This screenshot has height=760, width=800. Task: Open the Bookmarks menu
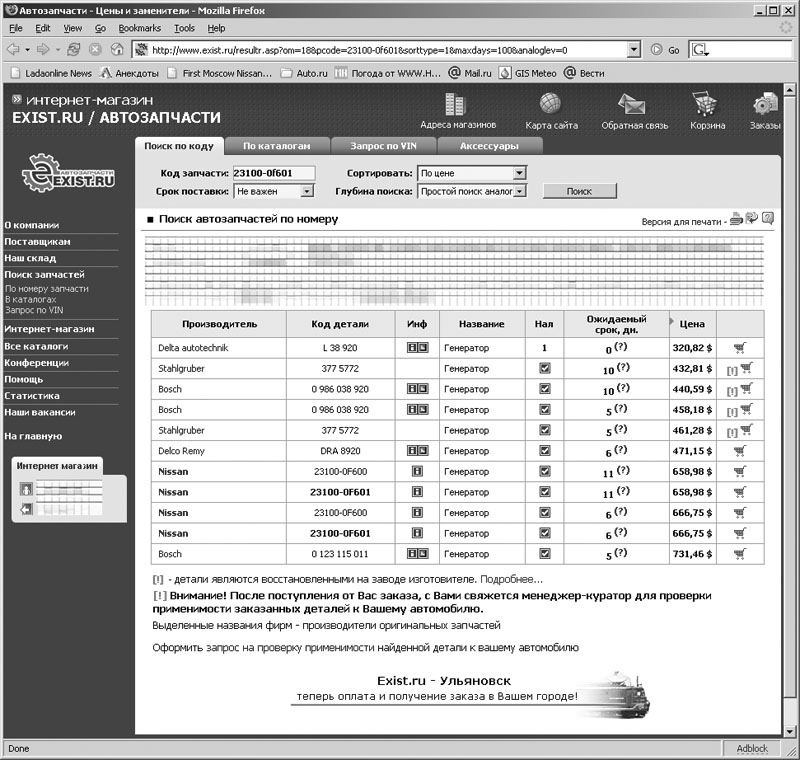[x=139, y=28]
